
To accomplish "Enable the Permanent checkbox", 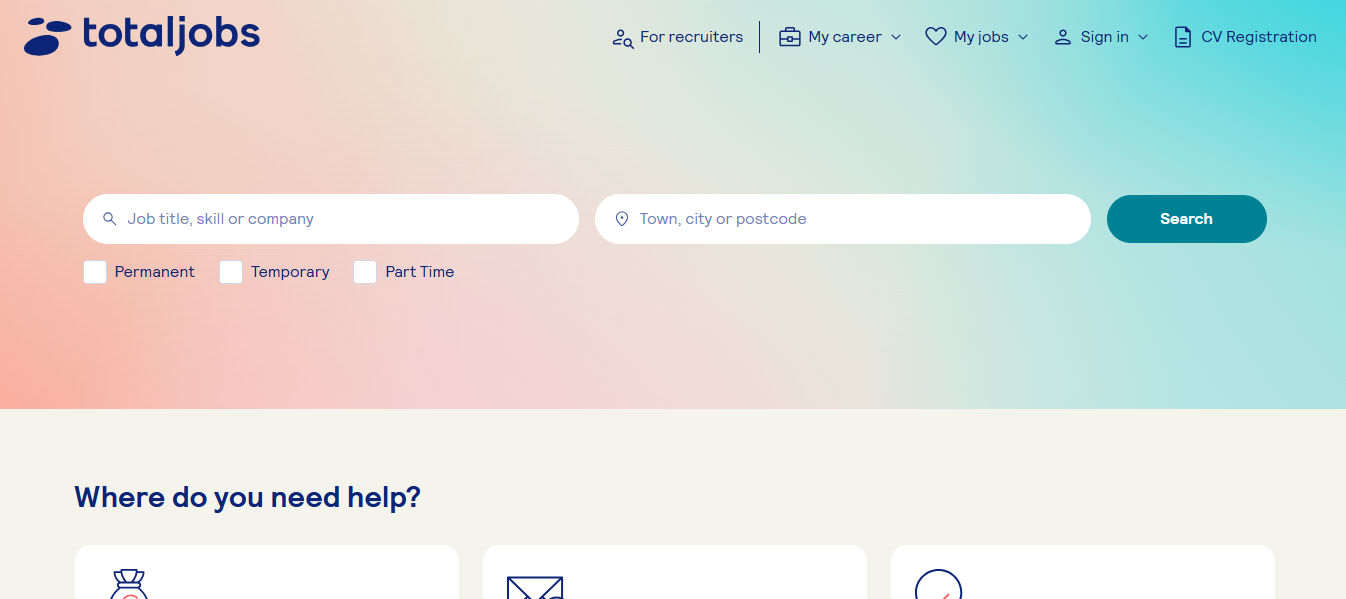I will pos(94,271).
